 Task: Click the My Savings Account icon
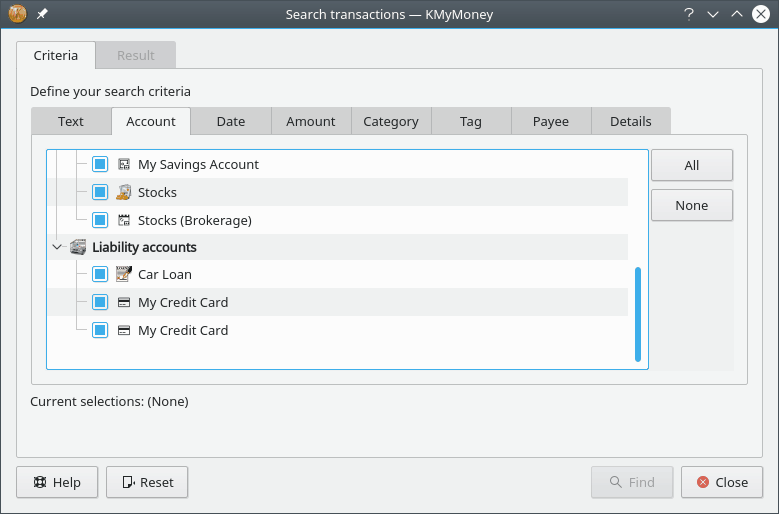[x=124, y=164]
